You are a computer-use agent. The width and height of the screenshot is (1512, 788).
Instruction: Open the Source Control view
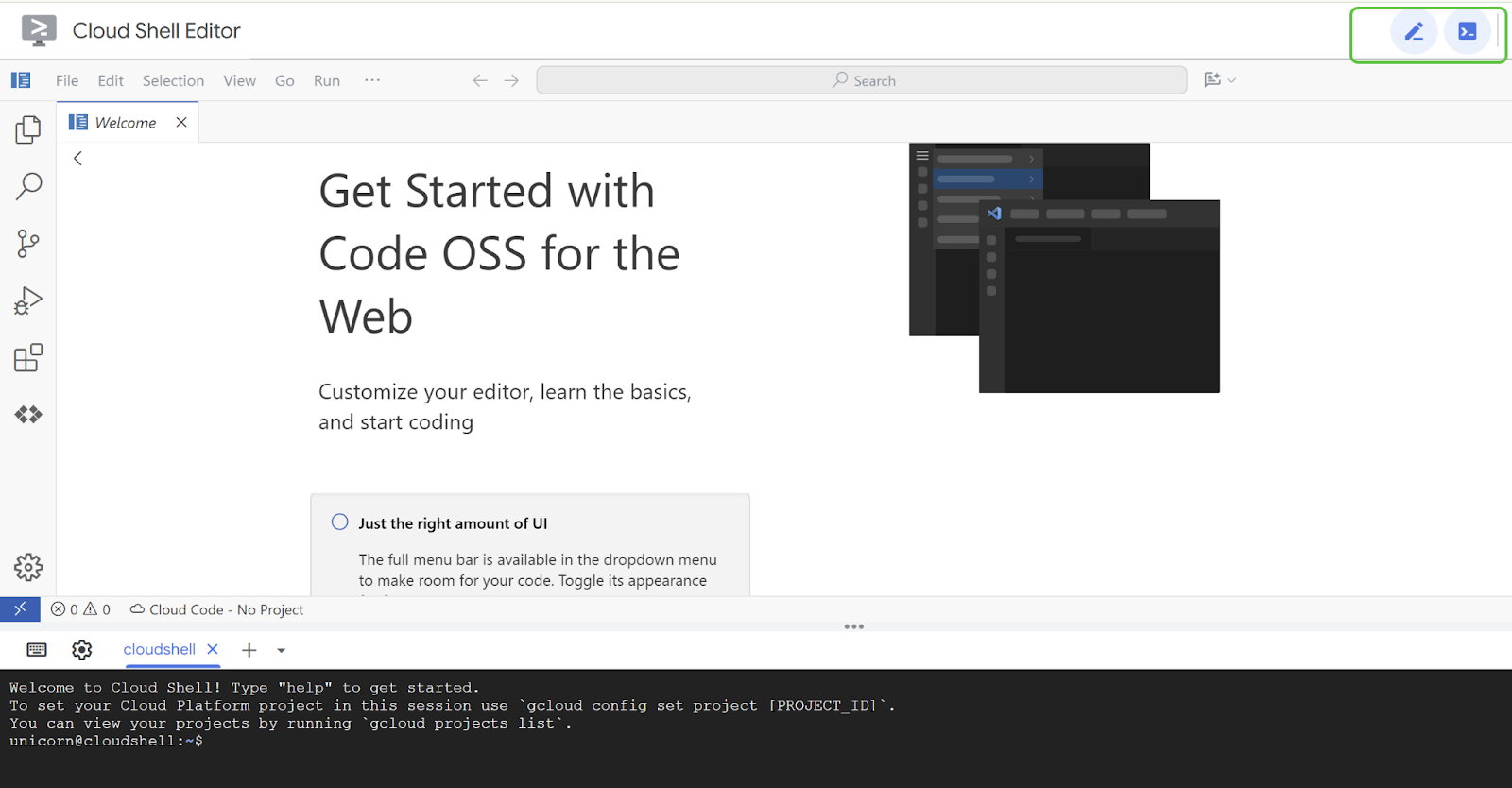coord(28,244)
